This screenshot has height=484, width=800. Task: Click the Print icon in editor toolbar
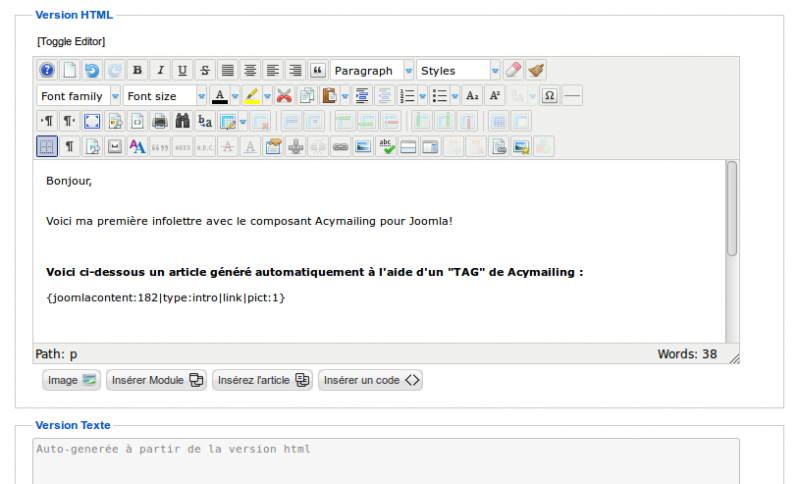click(x=160, y=121)
